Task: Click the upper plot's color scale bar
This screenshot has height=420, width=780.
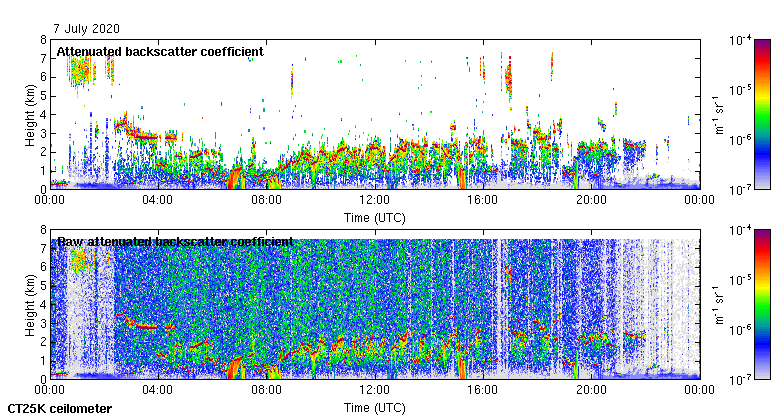Action: coord(762,114)
